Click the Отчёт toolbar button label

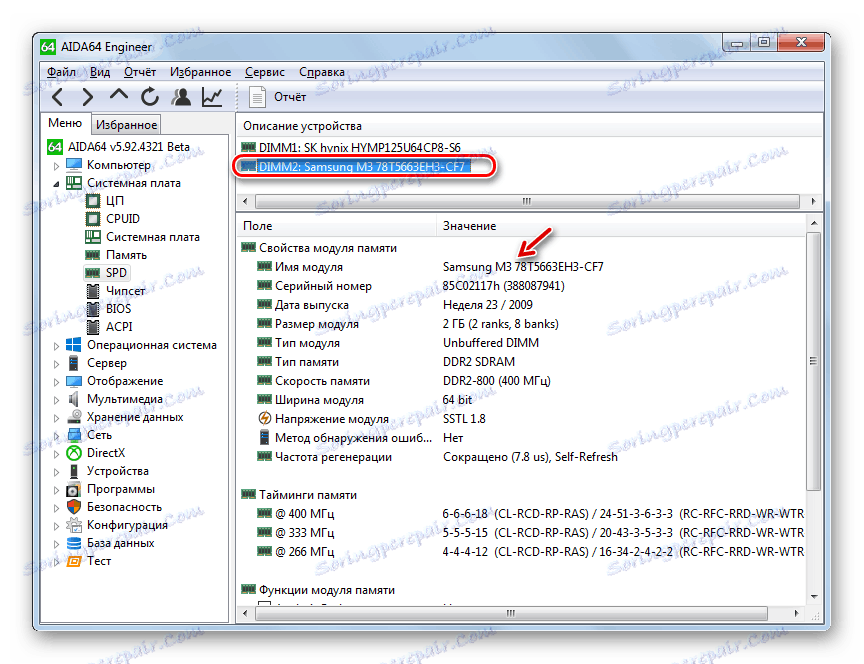(290, 97)
